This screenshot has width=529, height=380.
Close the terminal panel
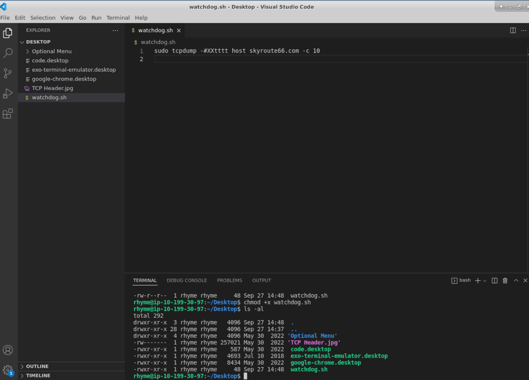click(525, 280)
